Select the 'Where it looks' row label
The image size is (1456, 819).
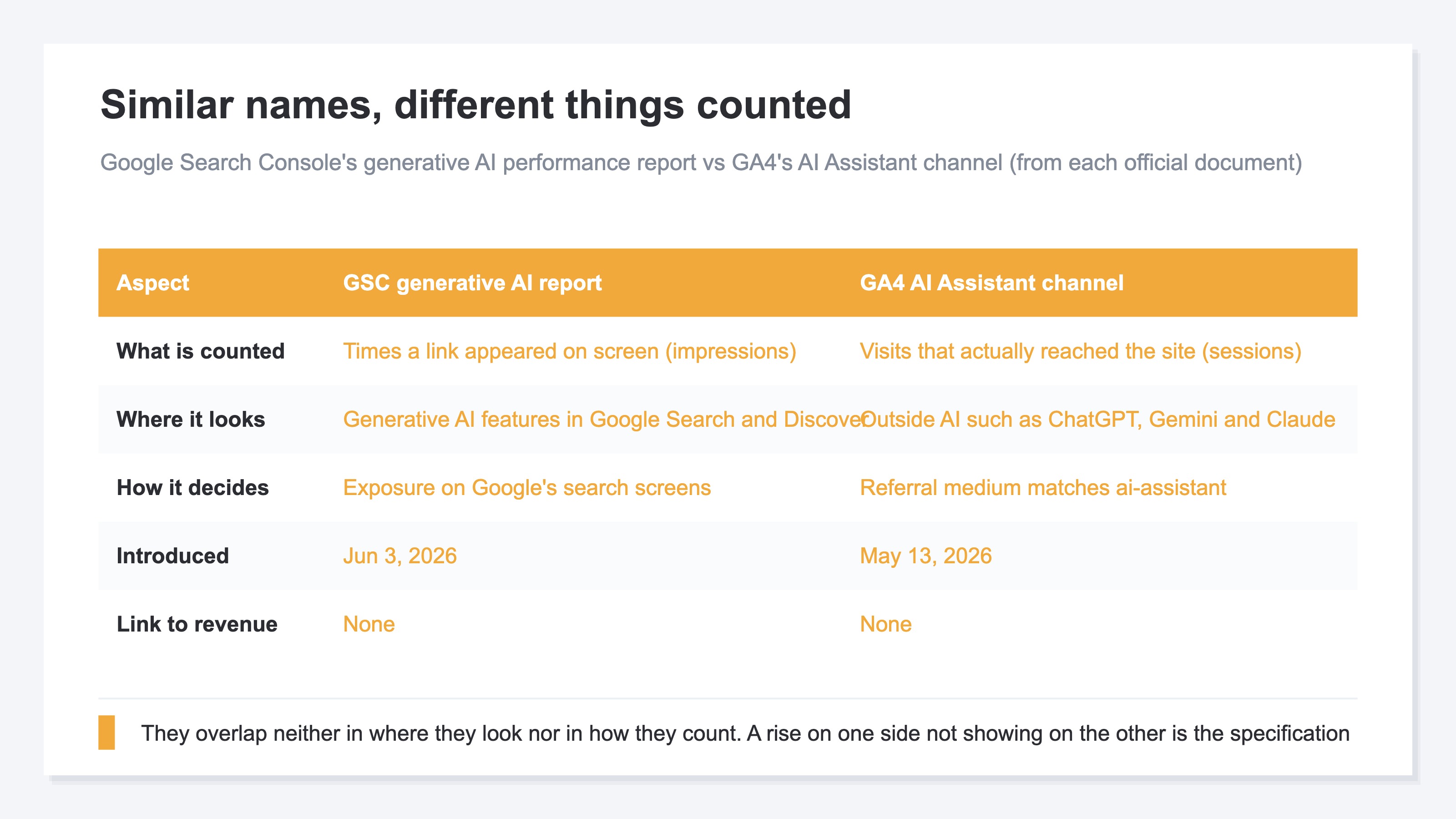tap(191, 420)
